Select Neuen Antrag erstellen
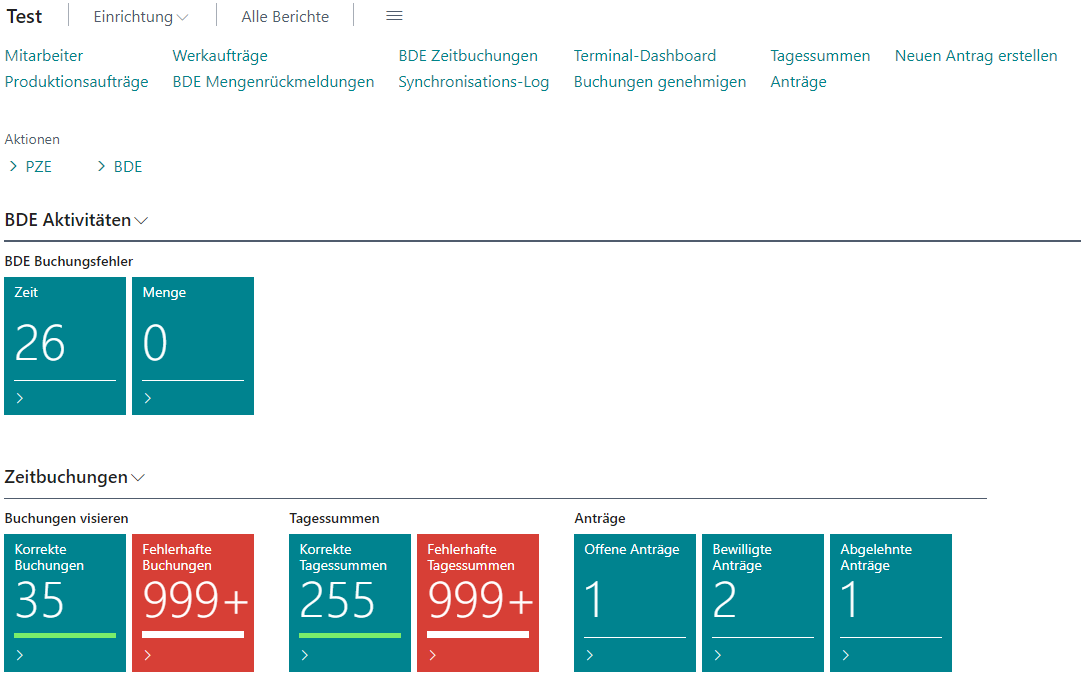The height and width of the screenshot is (685, 1081). (976, 56)
